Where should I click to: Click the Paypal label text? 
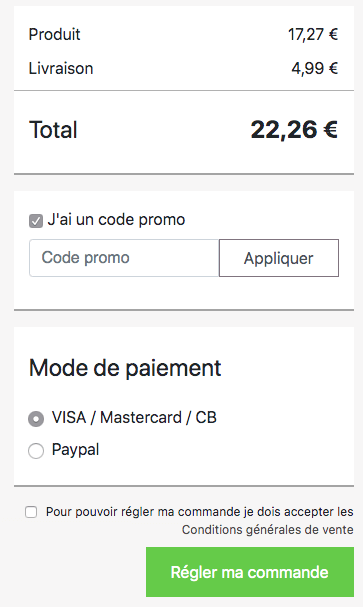click(75, 450)
